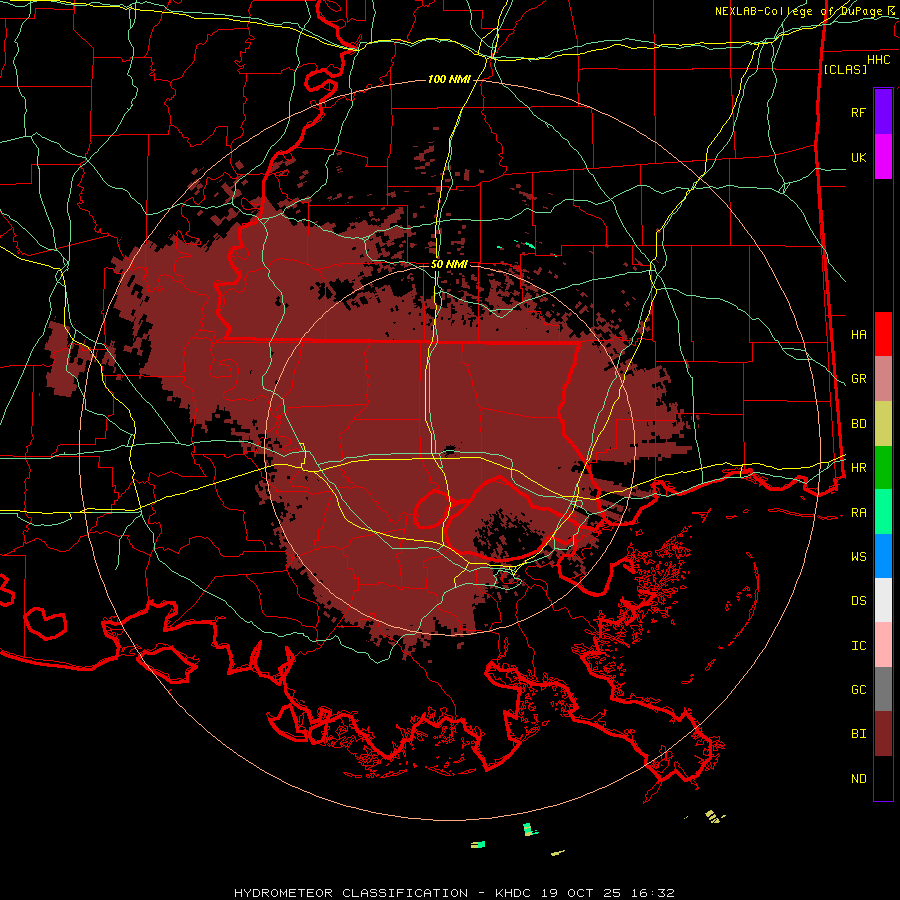Image resolution: width=900 pixels, height=900 pixels.
Task: Click the 'HYDROMETEOR CLASSIFICATION' caption text
Action: click(x=351, y=893)
